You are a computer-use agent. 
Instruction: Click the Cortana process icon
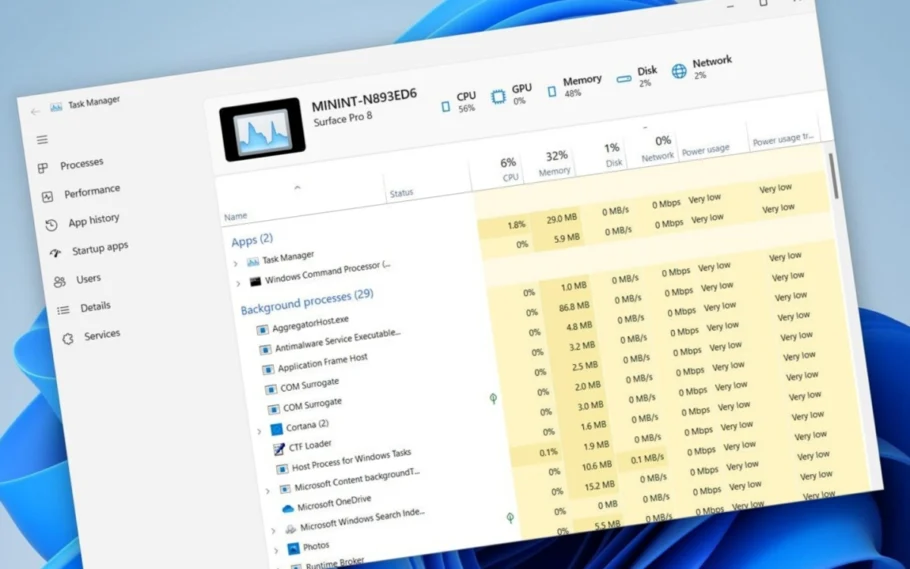(x=277, y=429)
